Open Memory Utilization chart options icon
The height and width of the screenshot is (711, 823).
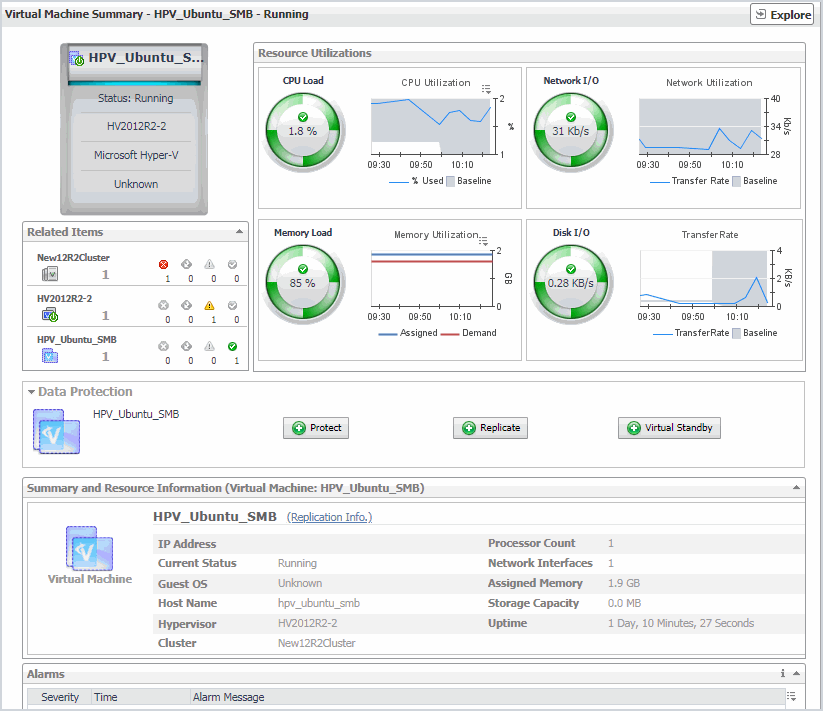coord(486,241)
